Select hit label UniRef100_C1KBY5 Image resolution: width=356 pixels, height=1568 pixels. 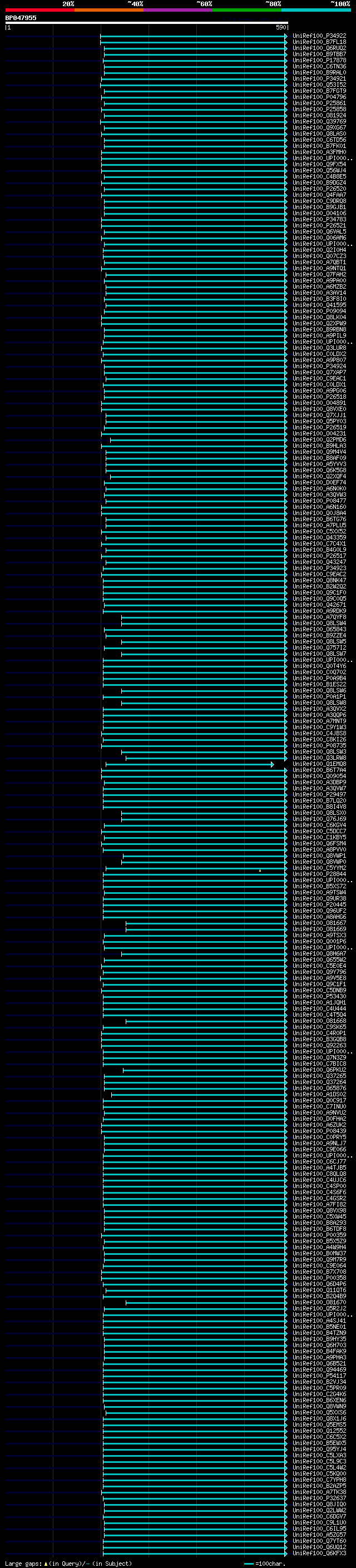click(x=319, y=837)
